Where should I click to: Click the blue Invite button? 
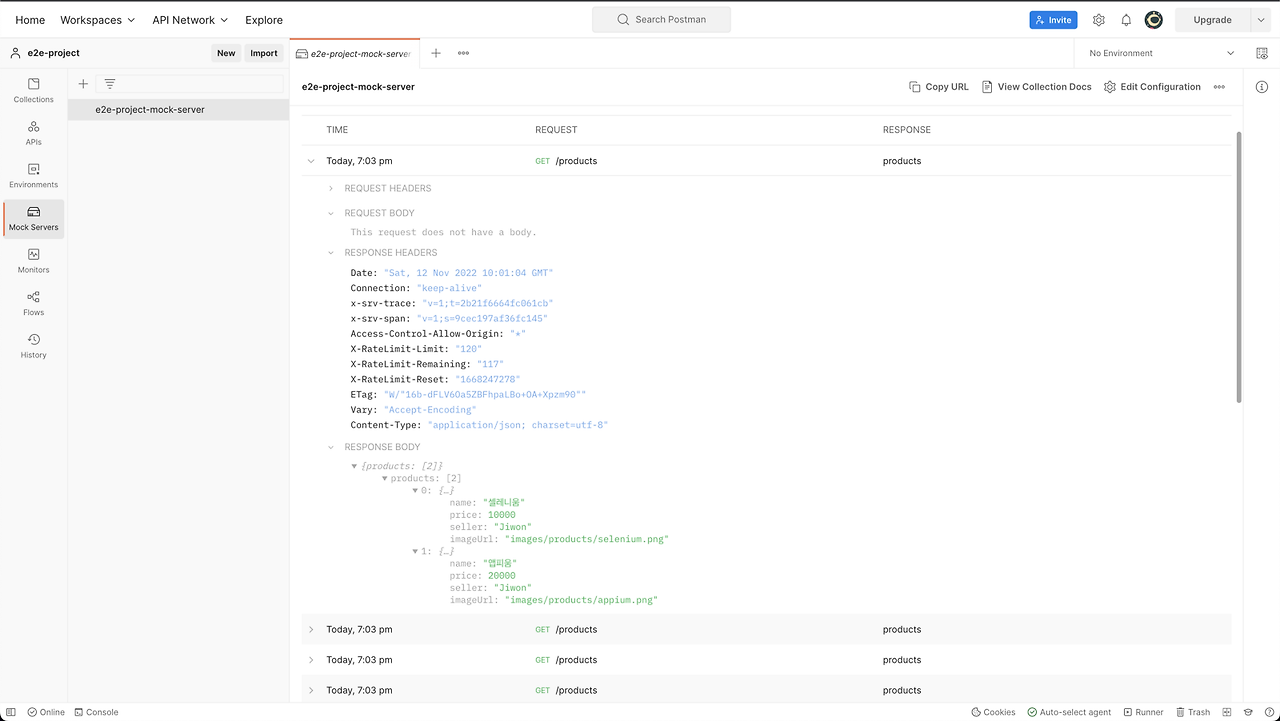1054,20
